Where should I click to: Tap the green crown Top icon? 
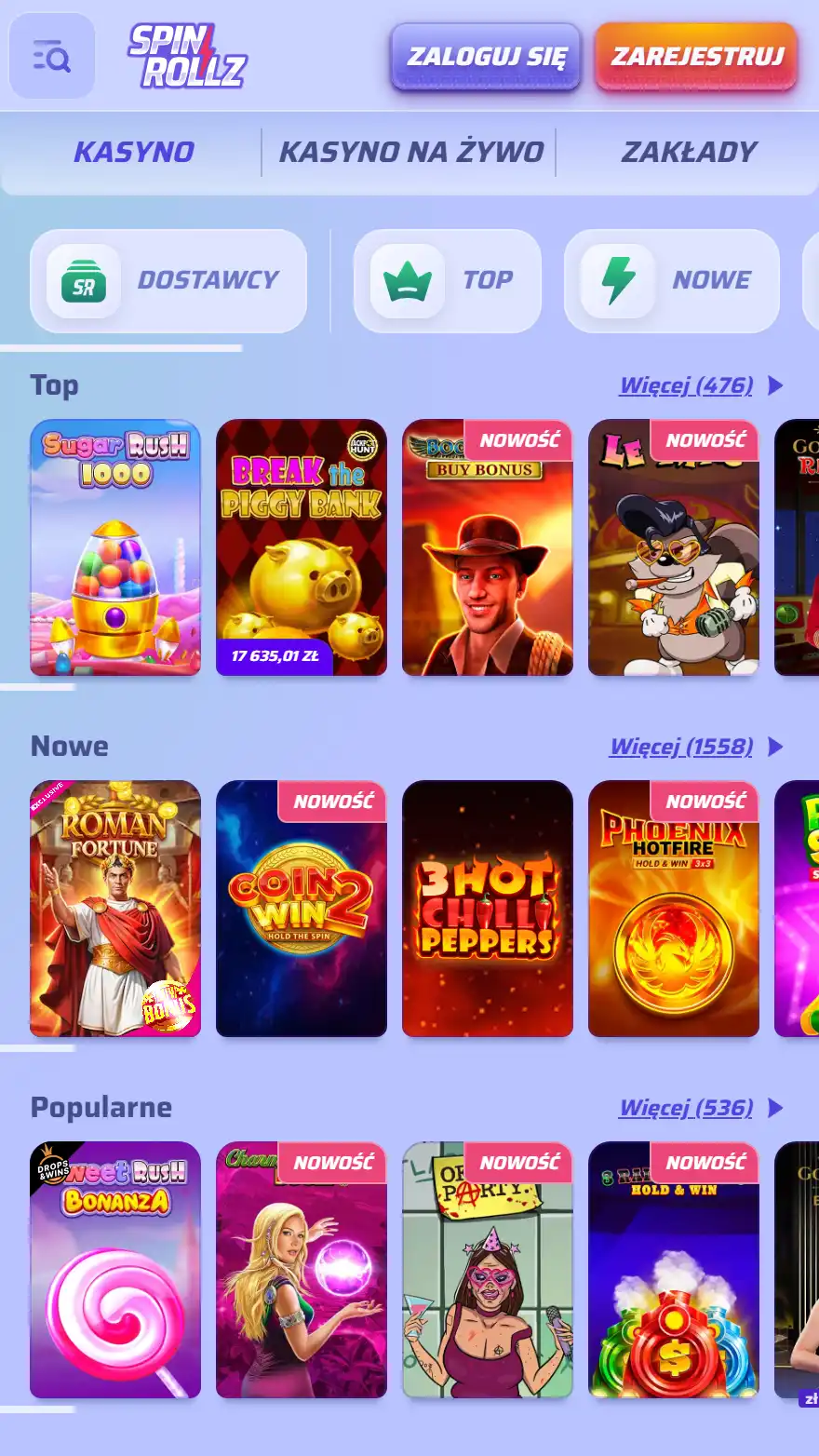[407, 281]
